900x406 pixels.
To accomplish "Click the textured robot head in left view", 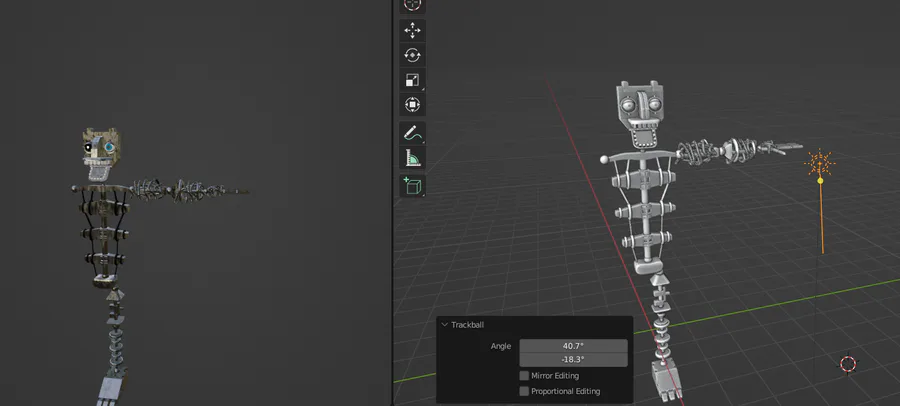I will pos(102,153).
